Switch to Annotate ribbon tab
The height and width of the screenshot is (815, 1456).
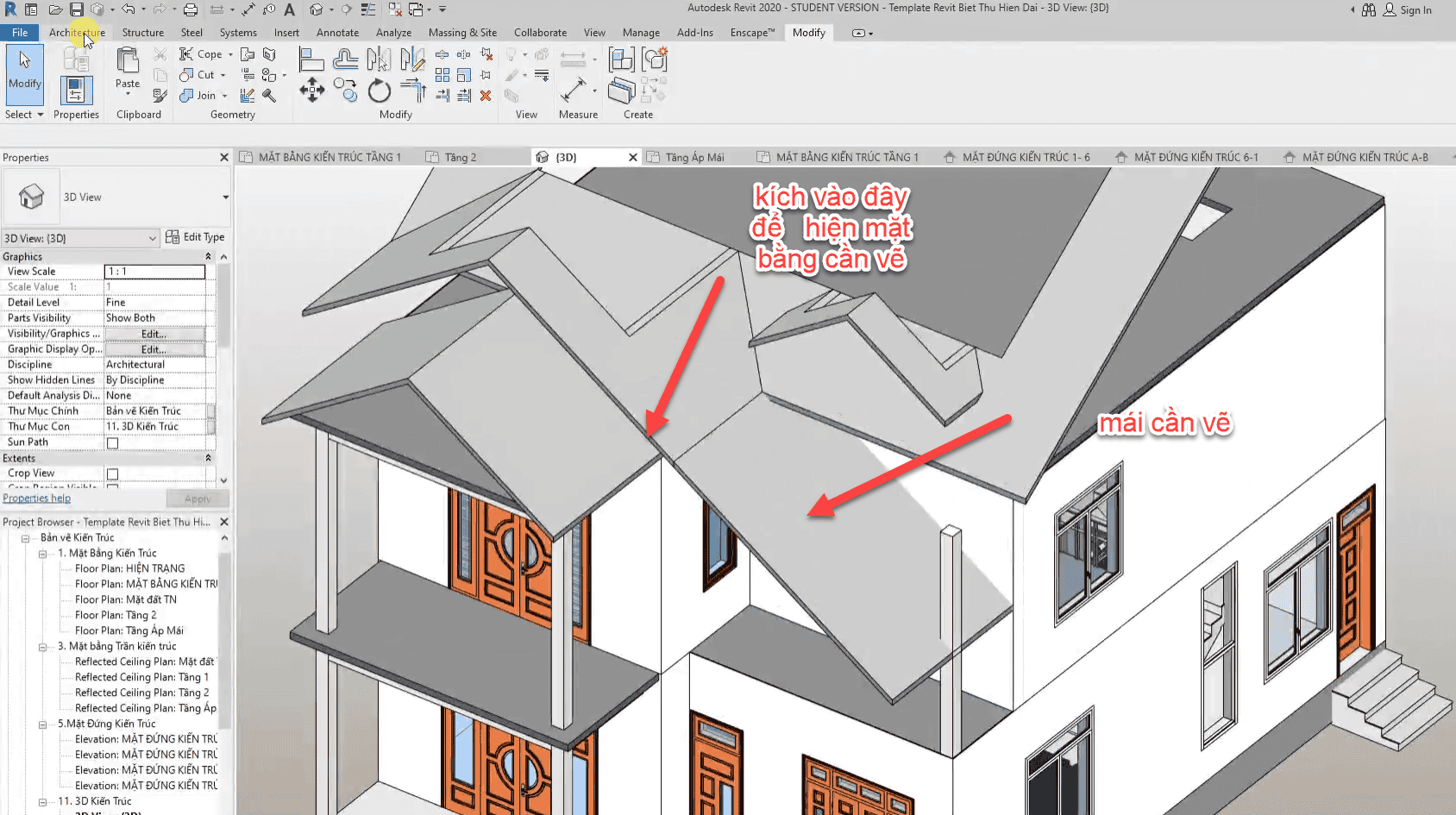[337, 33]
